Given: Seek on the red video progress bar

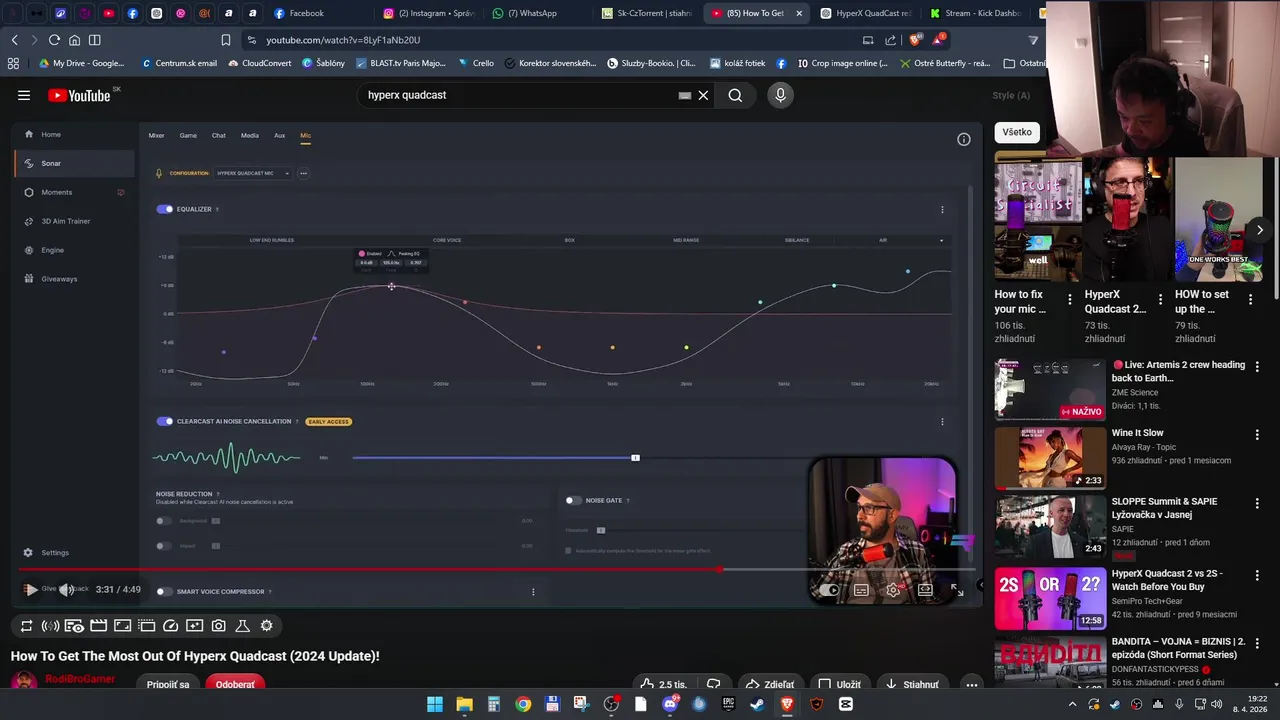Looking at the screenshot, I should tap(495, 570).
